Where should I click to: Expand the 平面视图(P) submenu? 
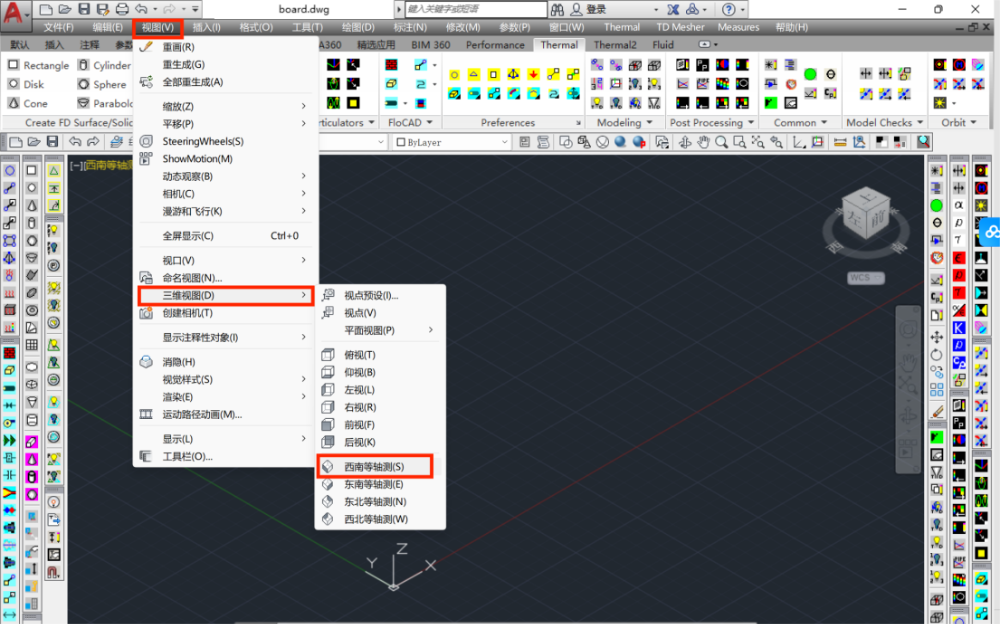380,331
